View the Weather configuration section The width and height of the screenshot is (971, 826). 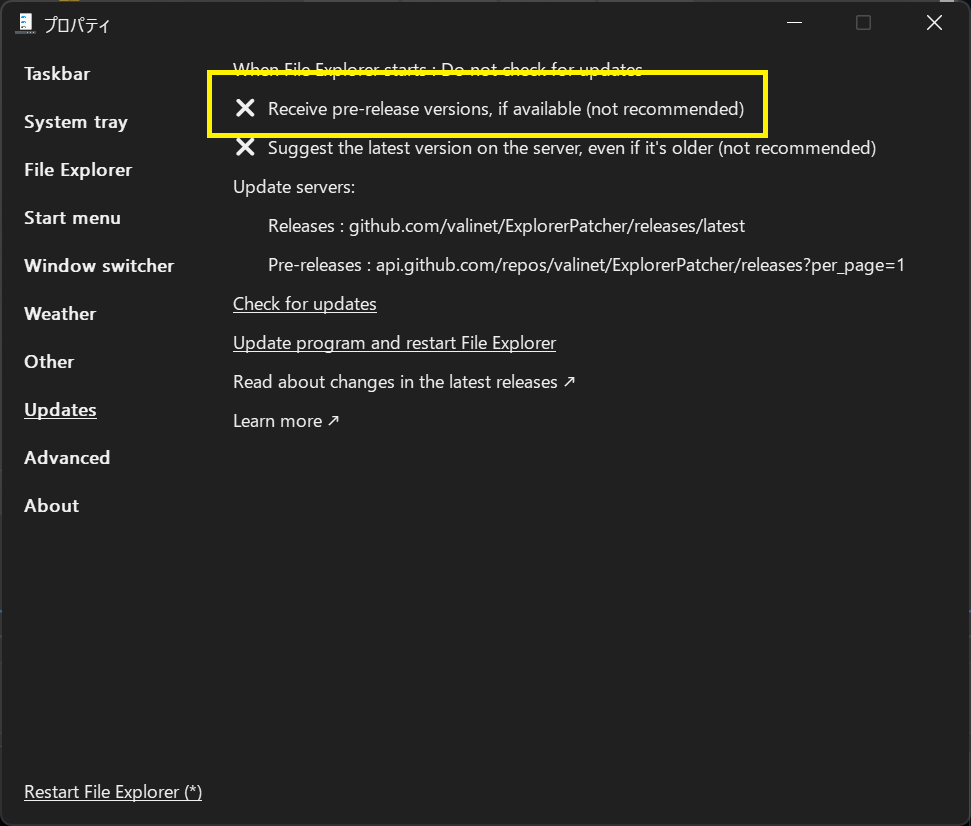[59, 313]
